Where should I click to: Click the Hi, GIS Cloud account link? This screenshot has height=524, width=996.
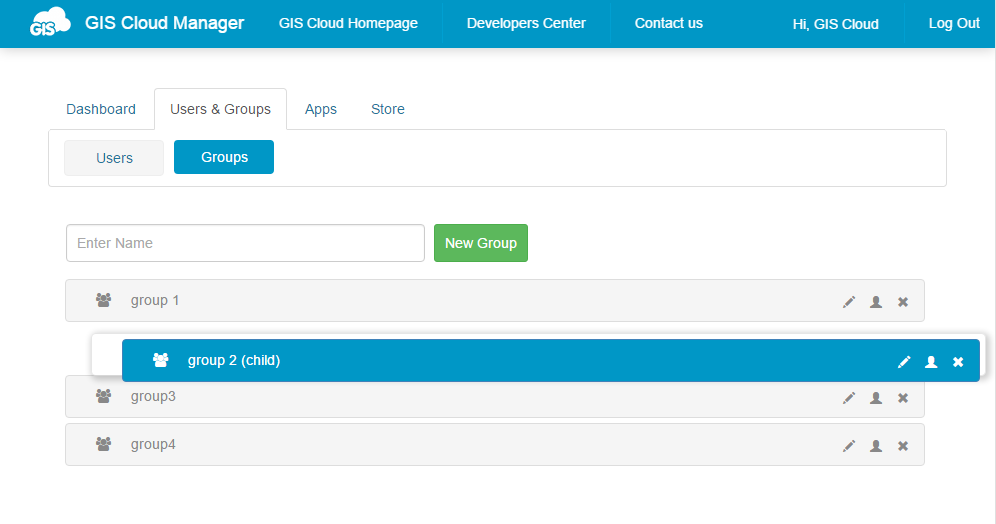click(836, 24)
